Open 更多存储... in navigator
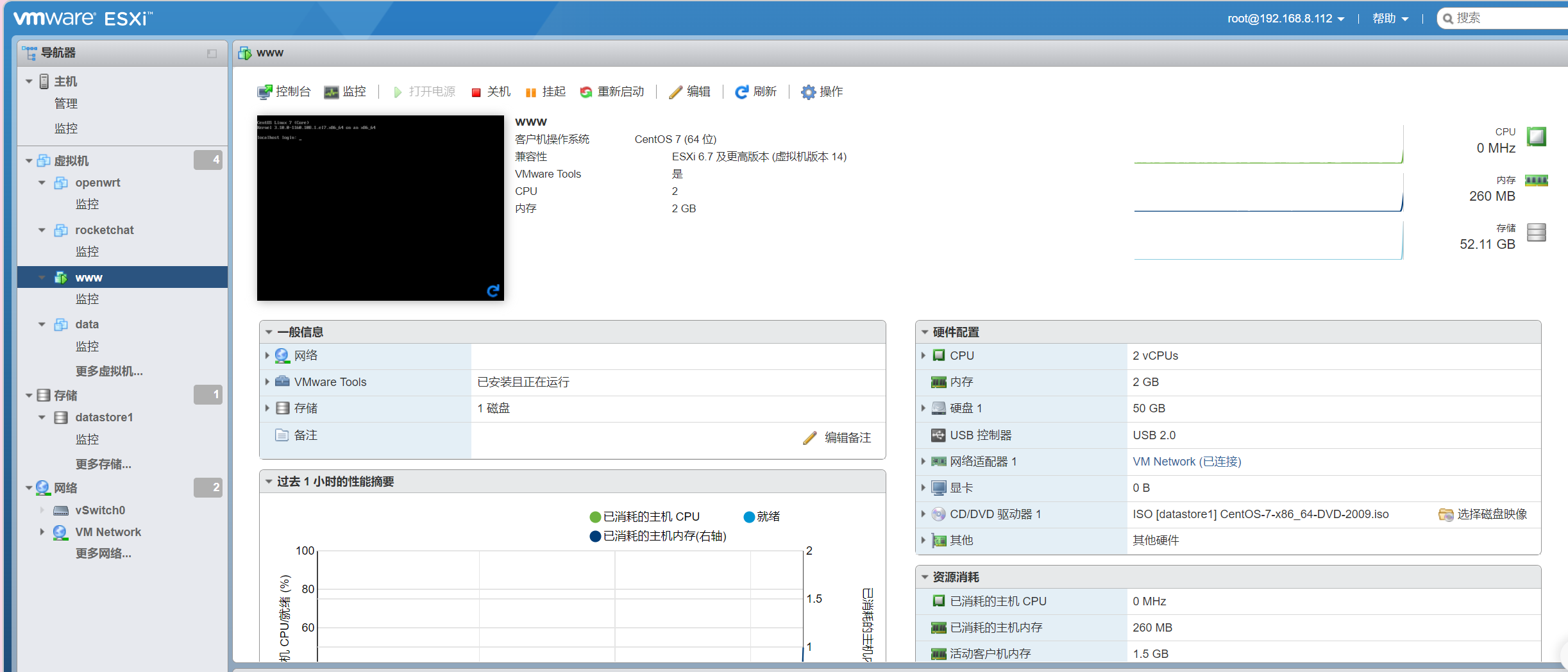Screen dimensions: 1568x672 point(103,464)
